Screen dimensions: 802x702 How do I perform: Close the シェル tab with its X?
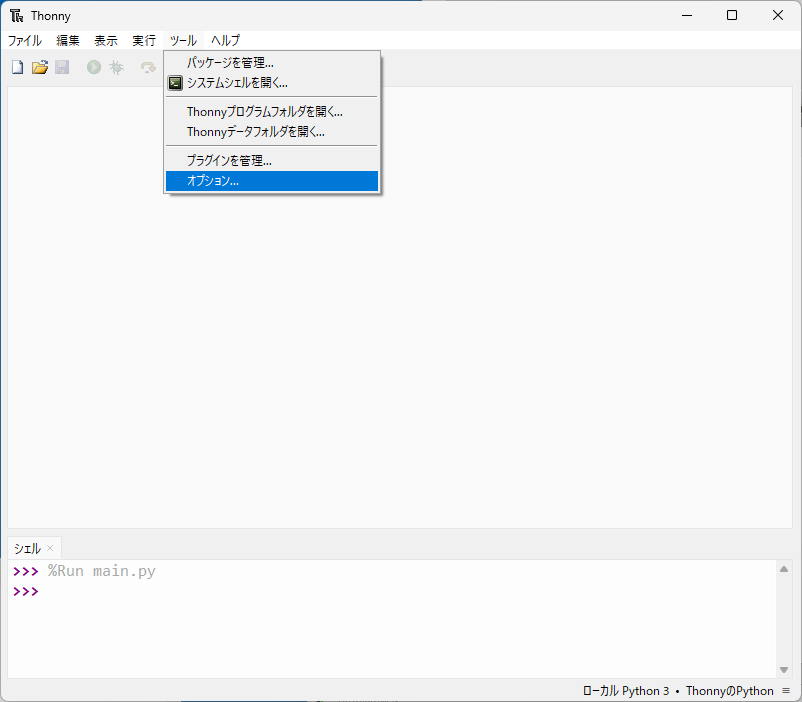pos(50,548)
